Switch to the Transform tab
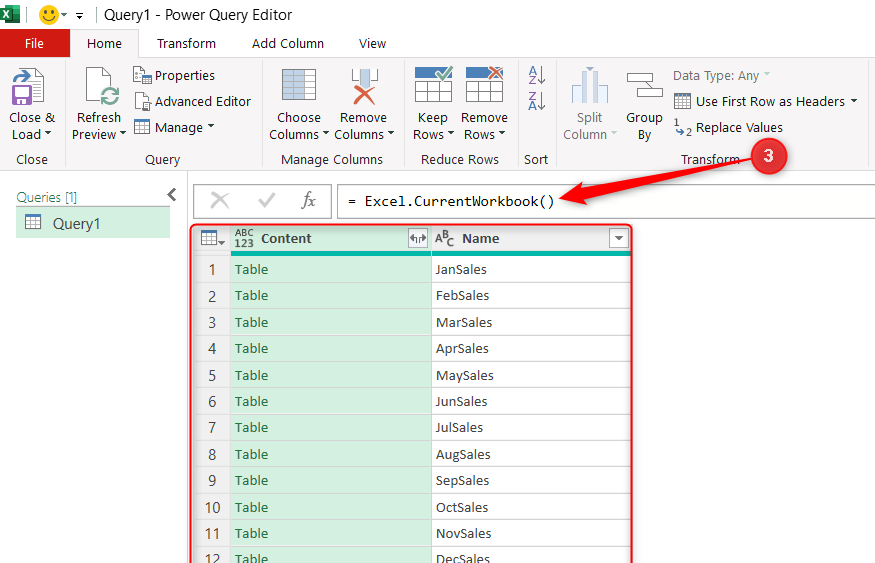The image size is (875, 563). [x=186, y=44]
